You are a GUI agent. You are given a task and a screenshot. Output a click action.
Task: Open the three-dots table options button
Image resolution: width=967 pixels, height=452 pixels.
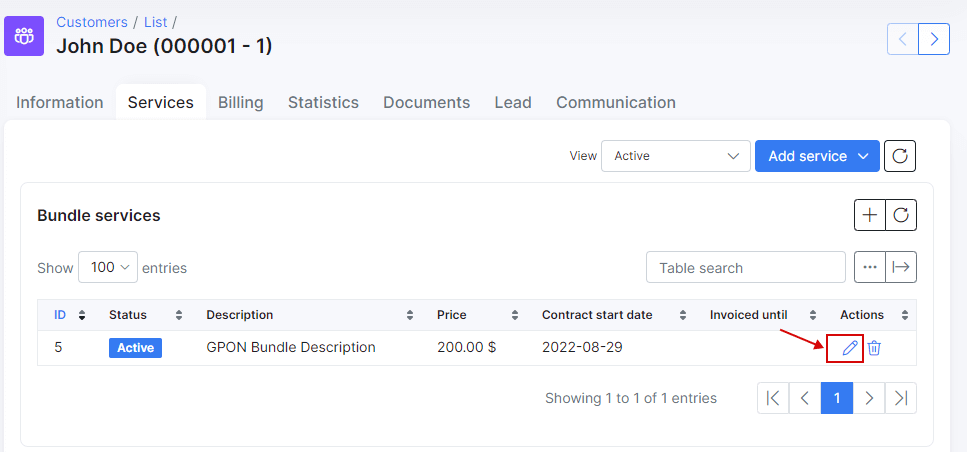(870, 267)
